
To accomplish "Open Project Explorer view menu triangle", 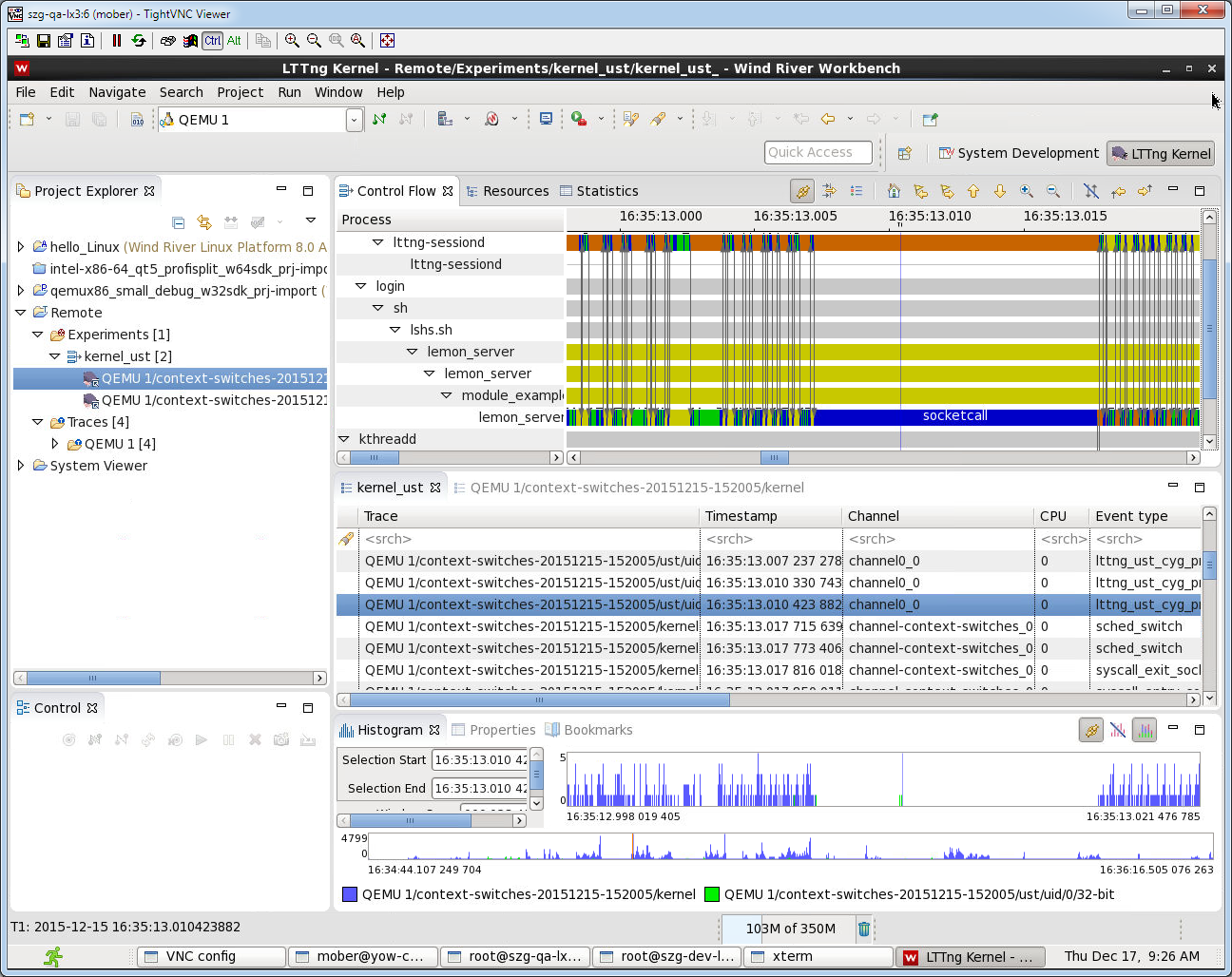I will coord(310,220).
